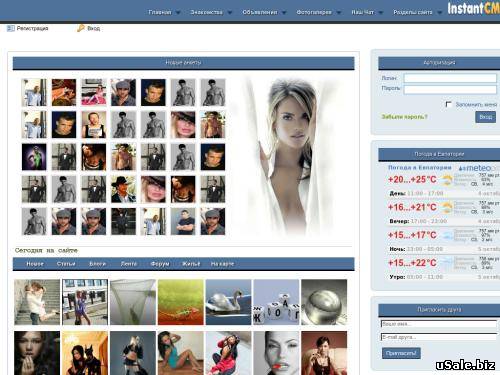Toggle the Запомнить меня checkbox

[449, 105]
